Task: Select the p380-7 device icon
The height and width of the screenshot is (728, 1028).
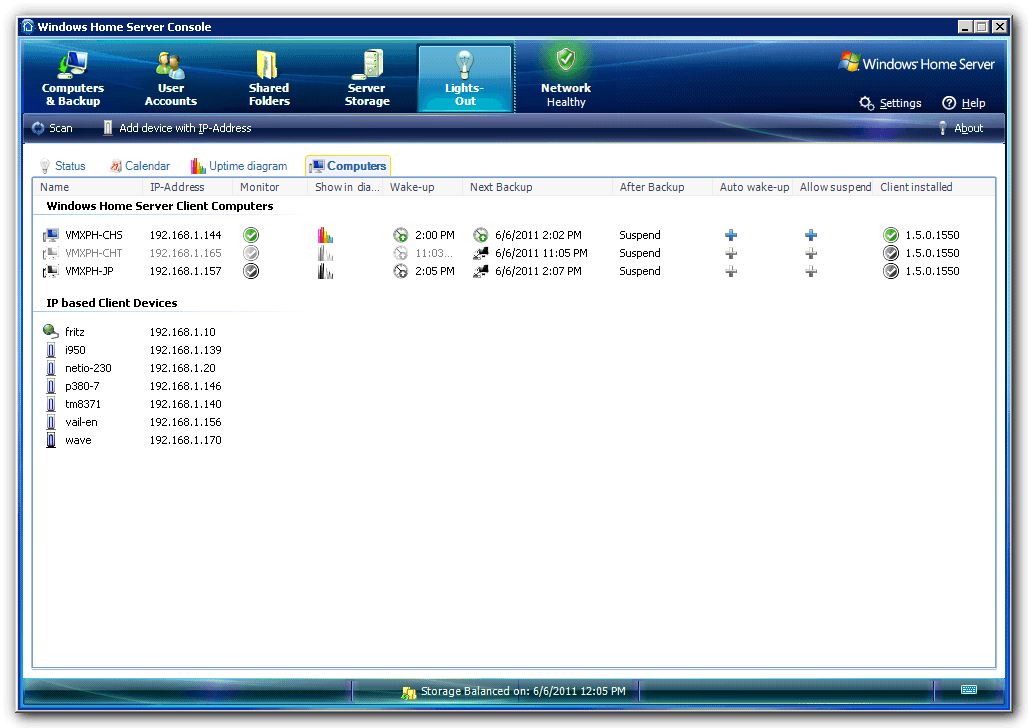Action: click(x=50, y=386)
